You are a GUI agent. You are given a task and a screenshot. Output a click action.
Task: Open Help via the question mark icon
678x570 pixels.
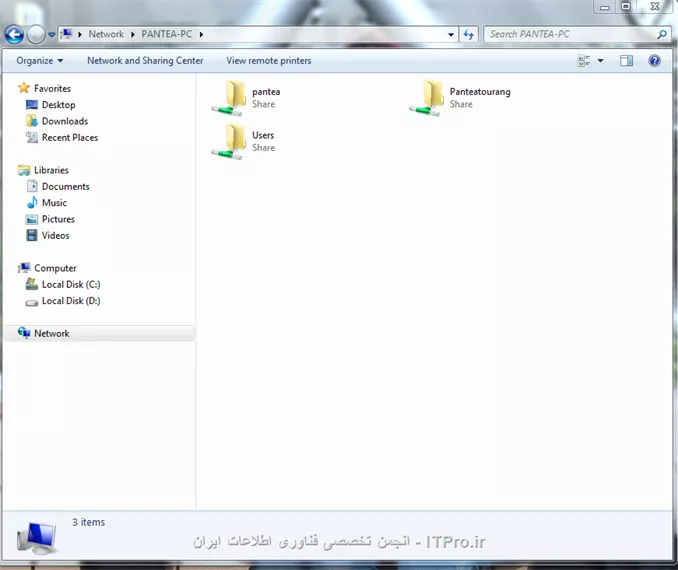click(x=654, y=61)
